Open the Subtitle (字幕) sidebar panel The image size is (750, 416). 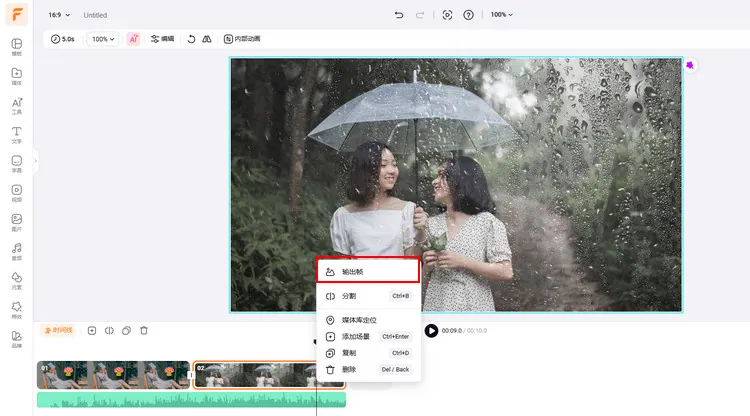point(16,164)
